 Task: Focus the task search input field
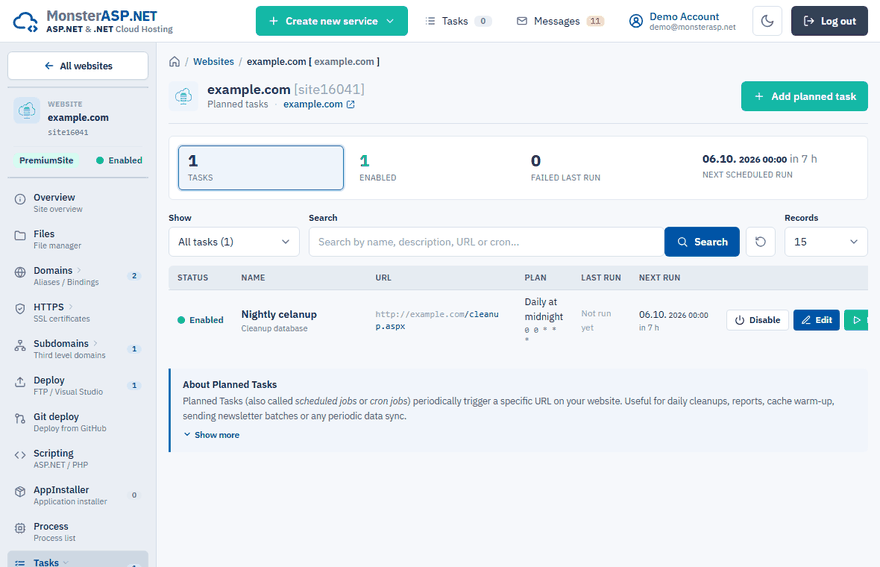pyautogui.click(x=486, y=242)
